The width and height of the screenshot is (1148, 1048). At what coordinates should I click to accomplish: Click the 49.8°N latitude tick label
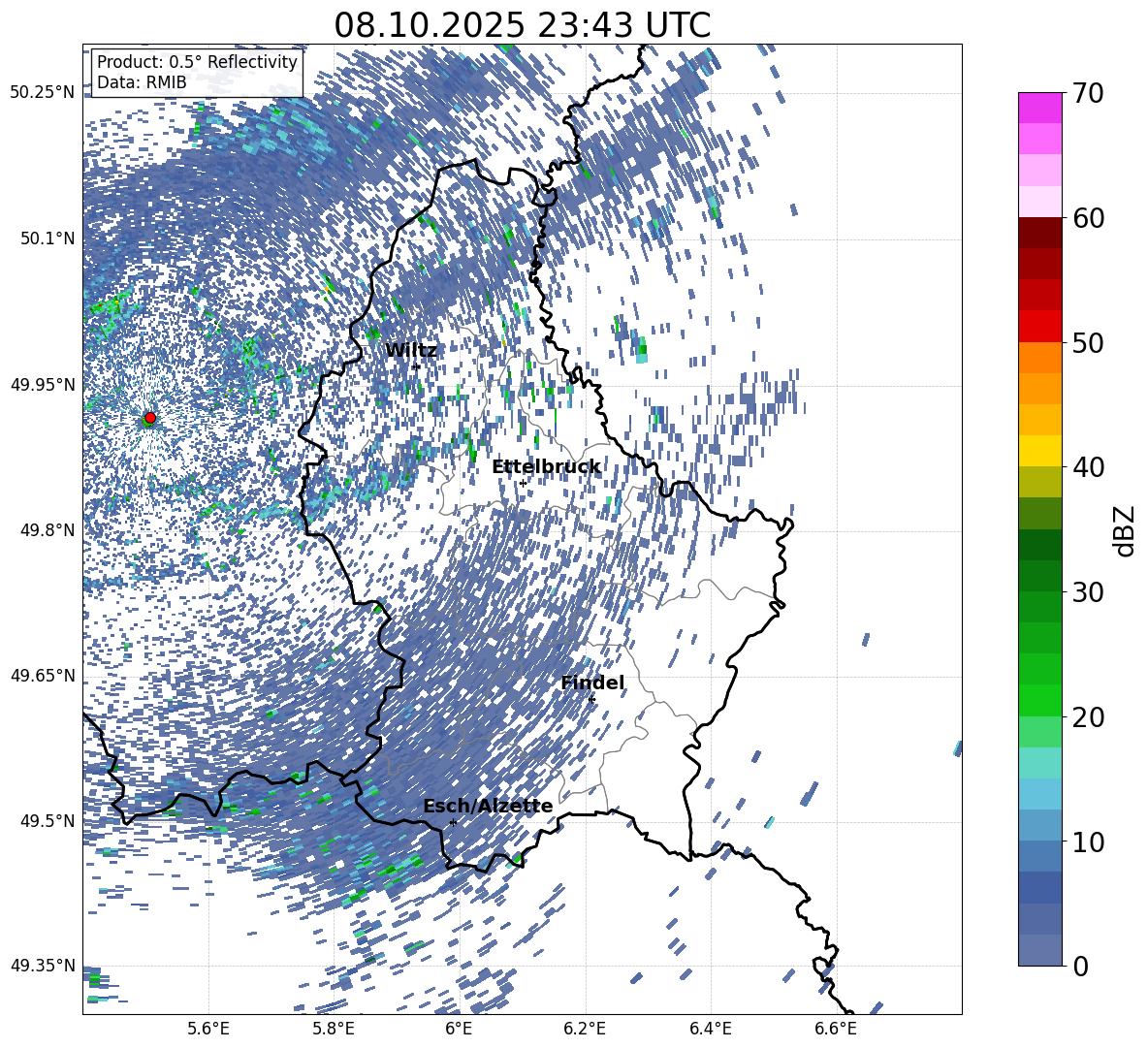click(48, 529)
